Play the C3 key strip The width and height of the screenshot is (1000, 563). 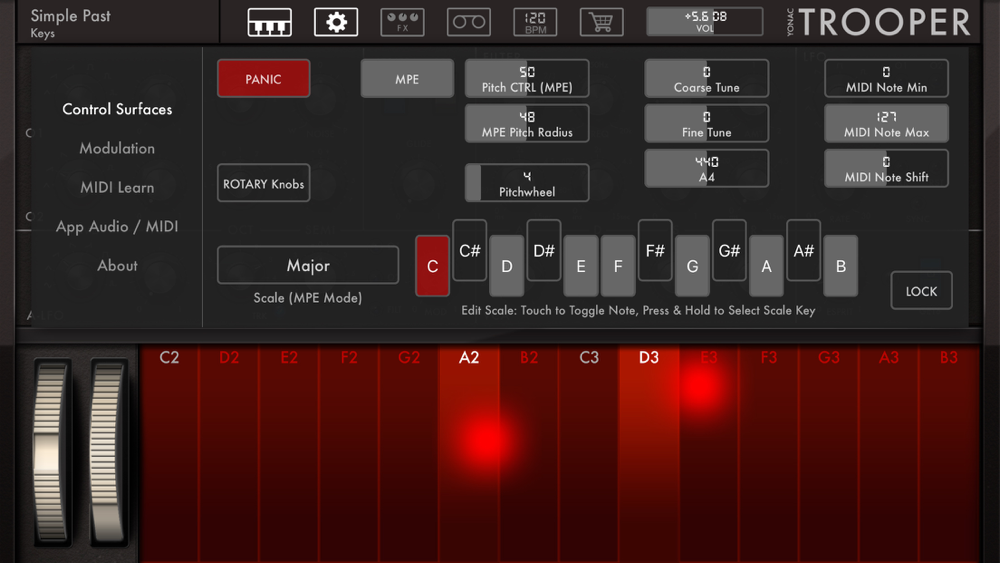tap(589, 454)
